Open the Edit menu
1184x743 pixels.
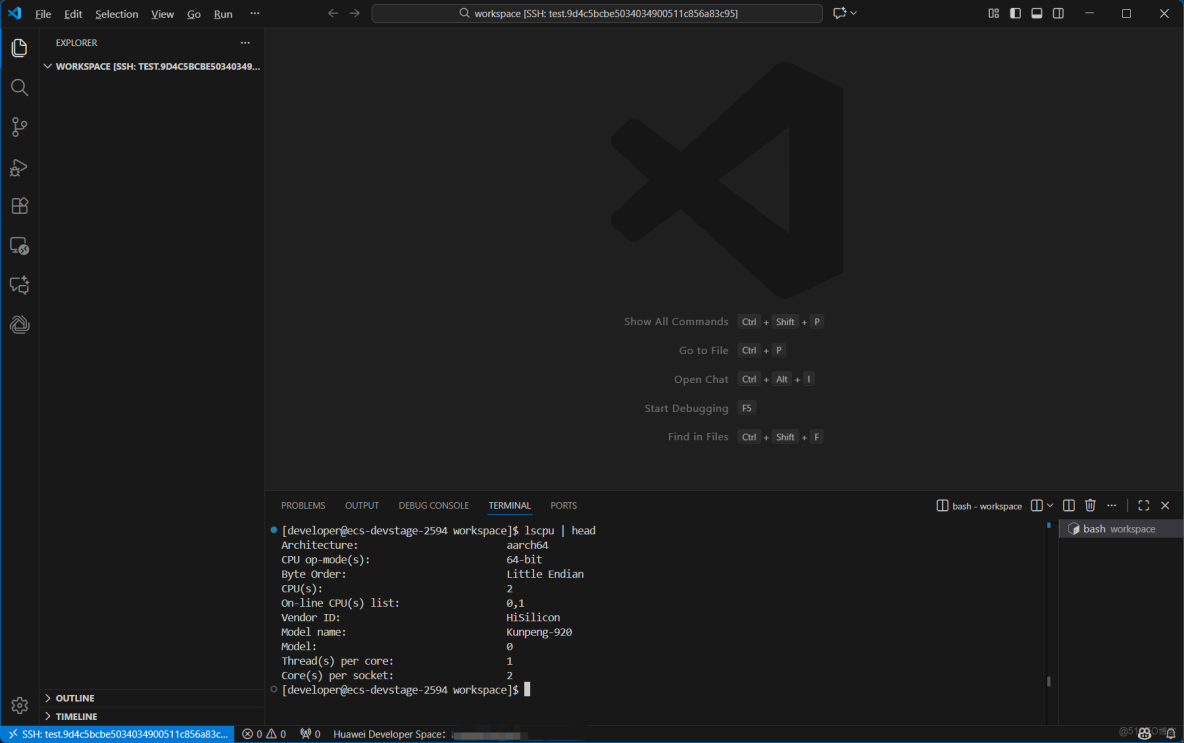click(73, 14)
